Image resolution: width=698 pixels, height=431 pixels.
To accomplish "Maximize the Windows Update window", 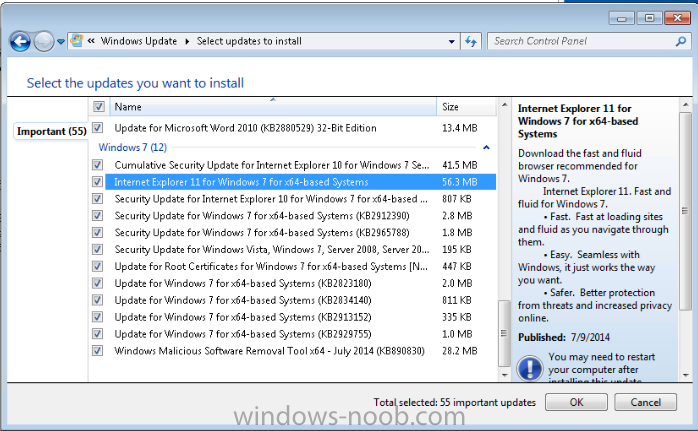I will 649,18.
